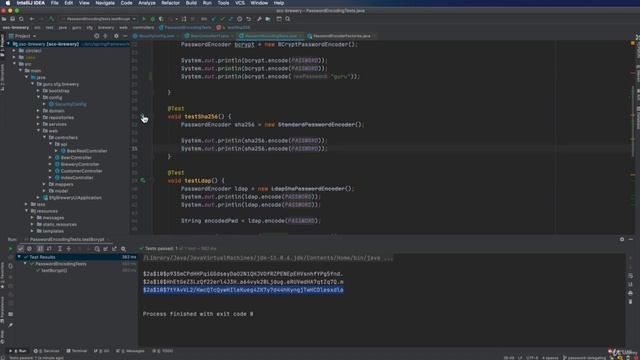Collapse the Test Results node in the Run panel
This screenshot has height=360, width=640.
(x=19, y=257)
